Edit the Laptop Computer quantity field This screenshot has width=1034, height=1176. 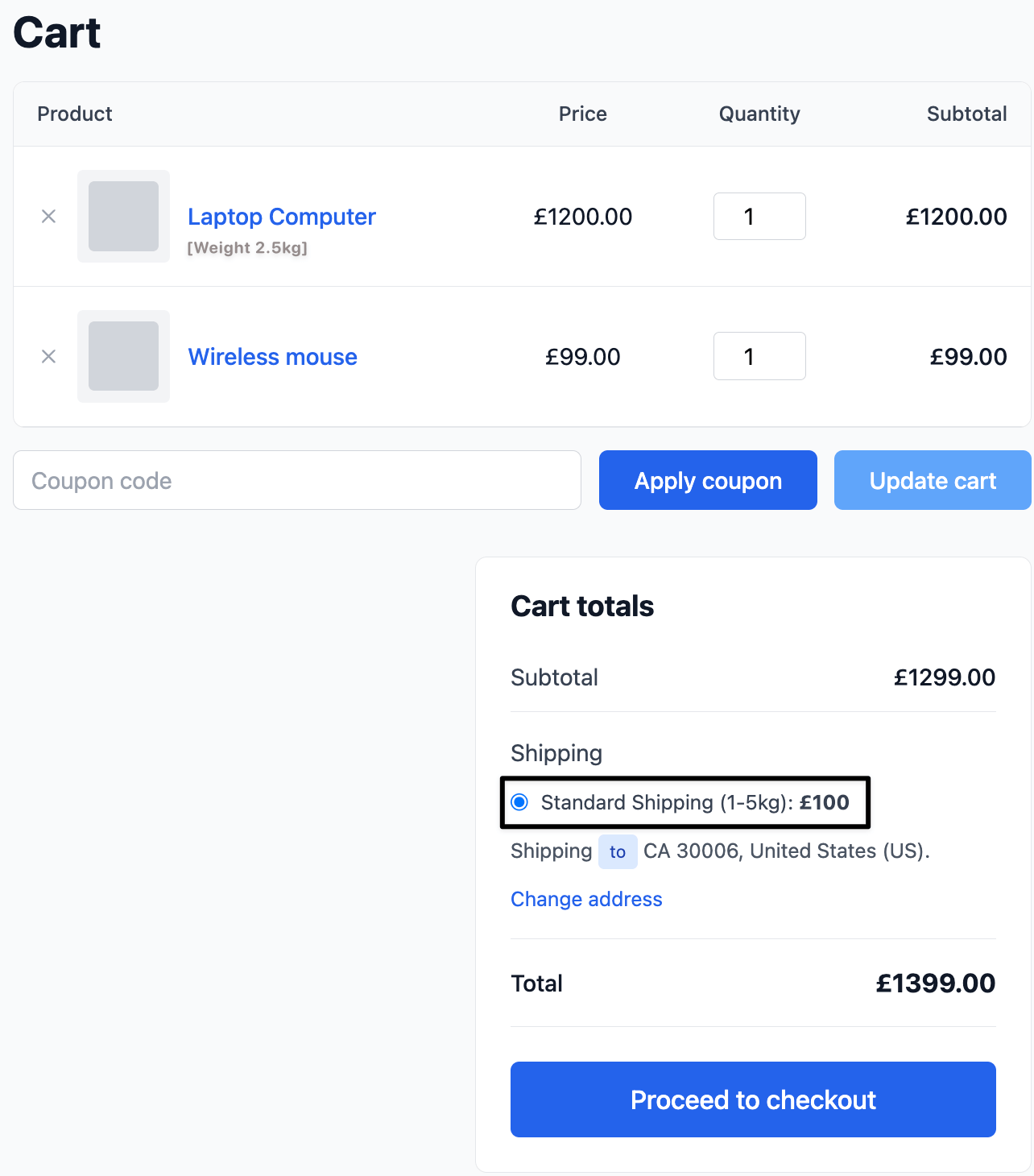pos(759,216)
